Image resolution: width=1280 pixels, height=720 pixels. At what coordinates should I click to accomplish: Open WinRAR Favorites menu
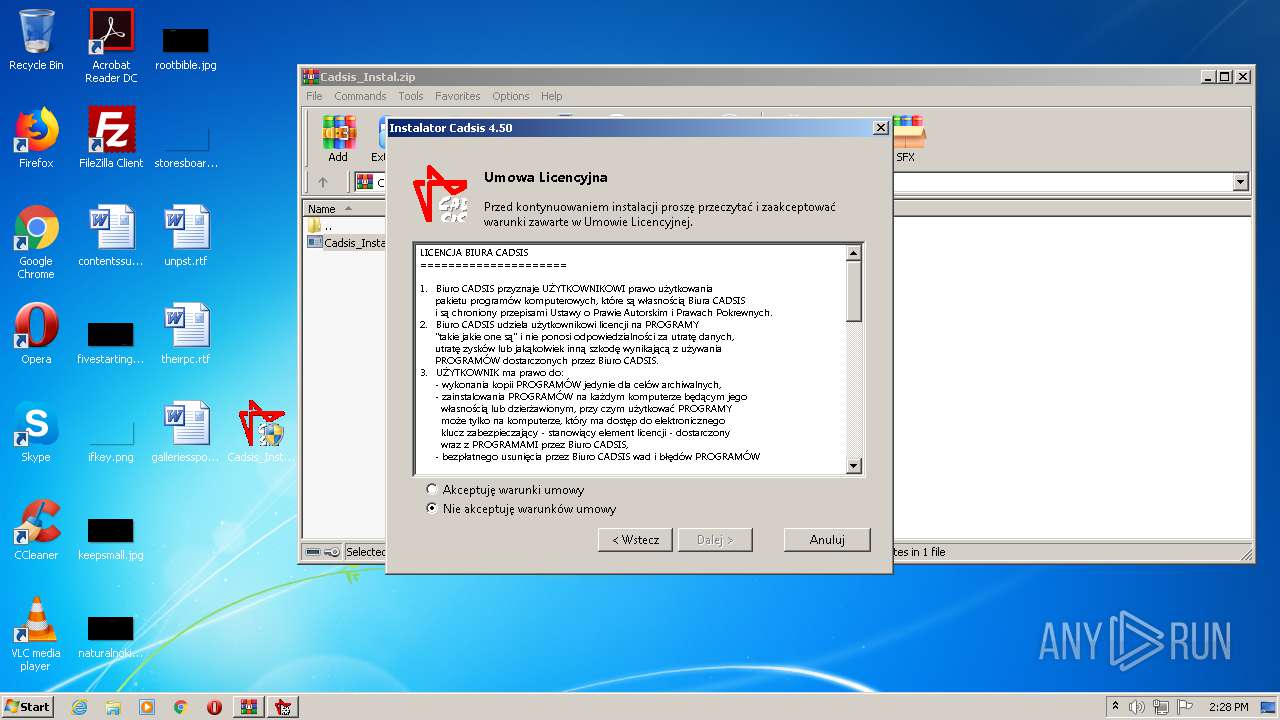click(x=457, y=96)
